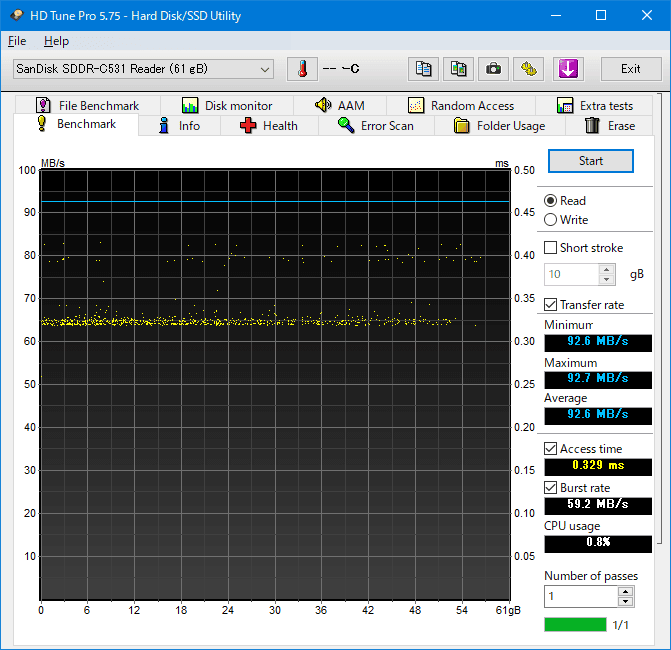671x650 pixels.
Task: Enable the Short stroke checkbox
Action: (x=551, y=248)
